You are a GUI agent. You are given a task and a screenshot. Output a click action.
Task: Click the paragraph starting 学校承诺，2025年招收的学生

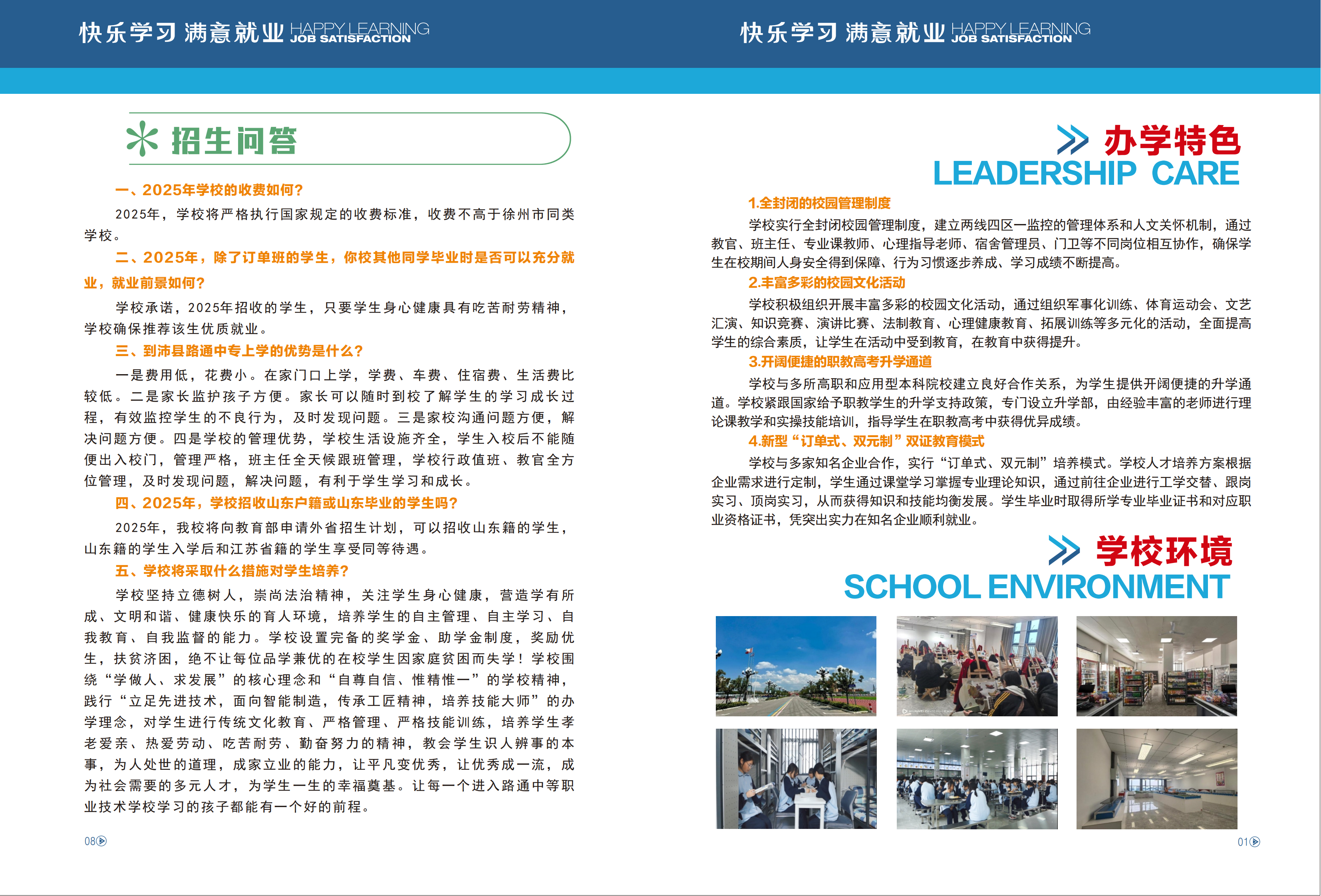point(329,318)
